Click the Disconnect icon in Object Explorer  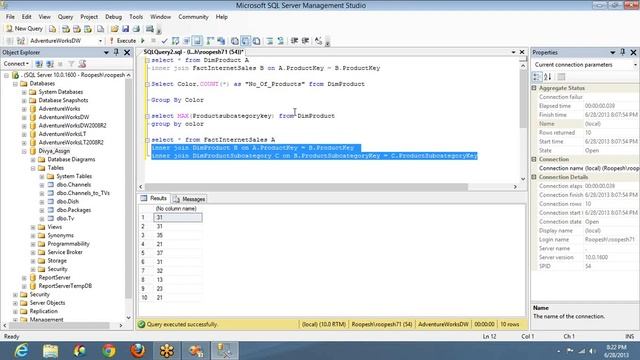(x=50, y=64)
